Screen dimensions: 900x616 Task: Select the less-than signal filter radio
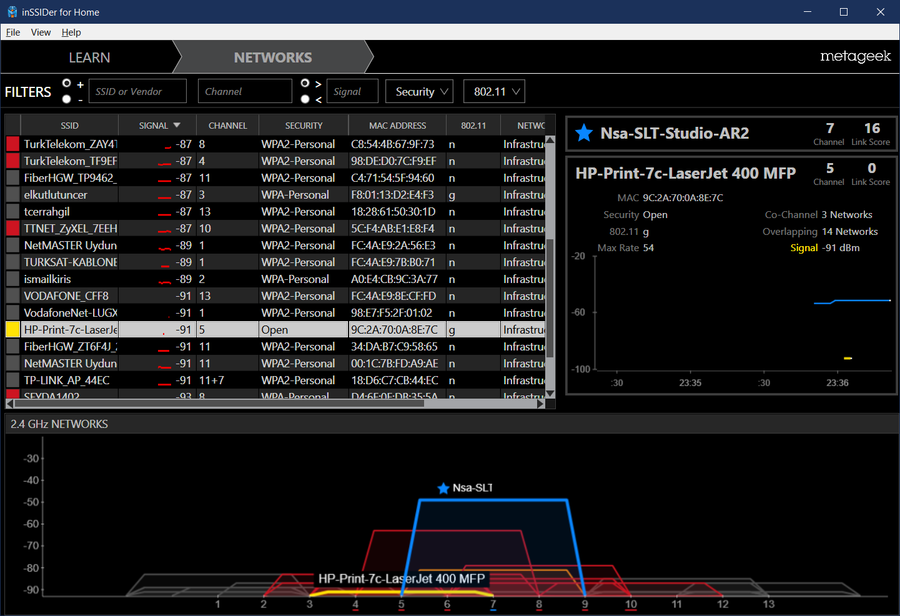(x=305, y=99)
